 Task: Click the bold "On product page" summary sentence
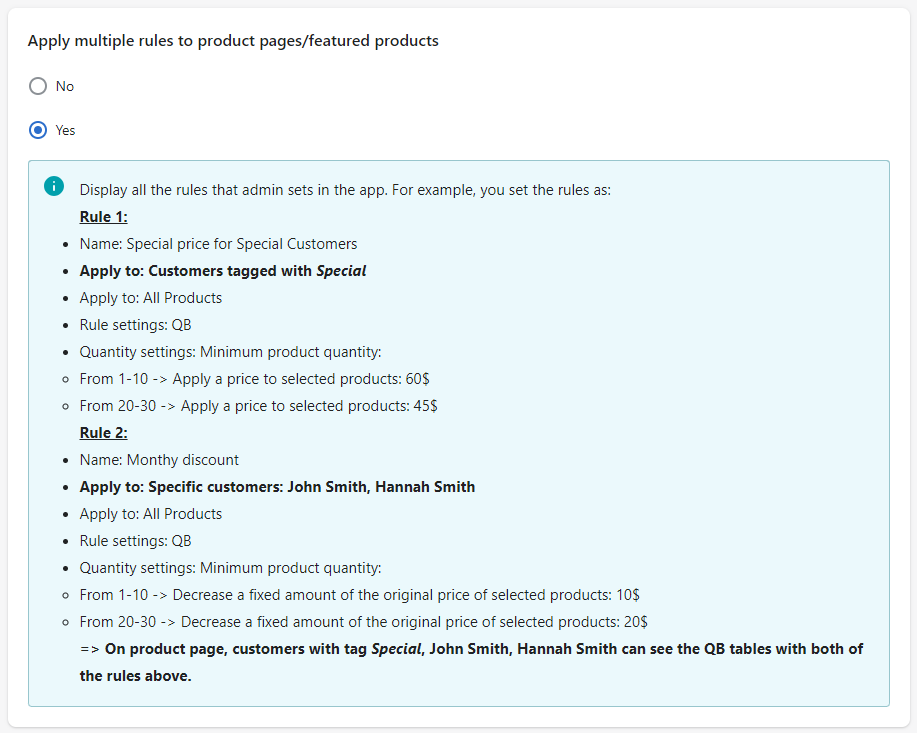point(471,649)
